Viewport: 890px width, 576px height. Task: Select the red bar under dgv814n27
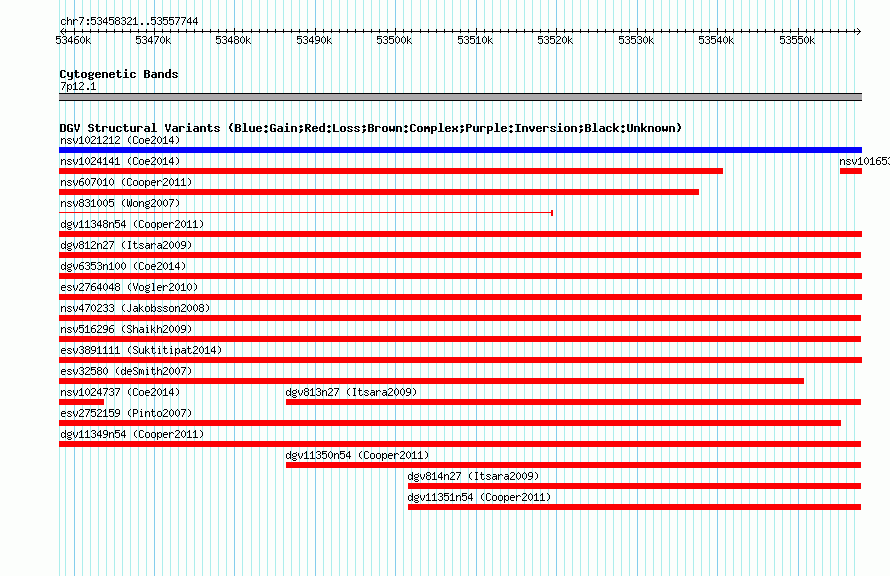pyautogui.click(x=635, y=486)
